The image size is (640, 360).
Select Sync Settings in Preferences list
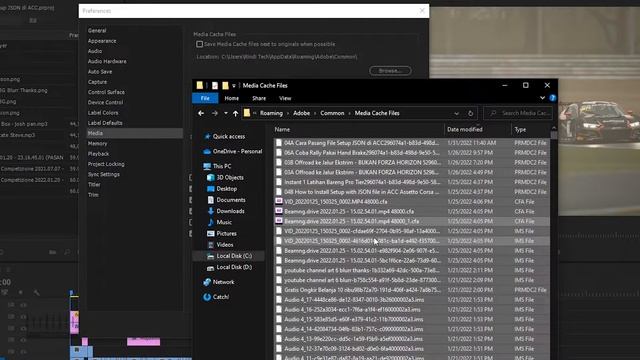point(104,174)
